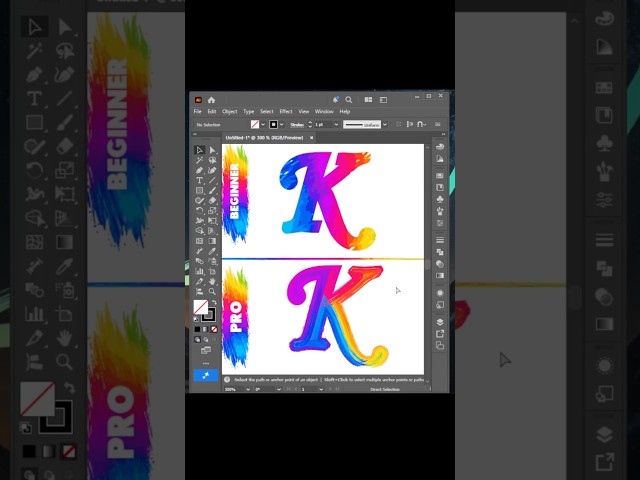Change screen mode via toolbar button
This screenshot has width=640, height=480.
(206, 350)
